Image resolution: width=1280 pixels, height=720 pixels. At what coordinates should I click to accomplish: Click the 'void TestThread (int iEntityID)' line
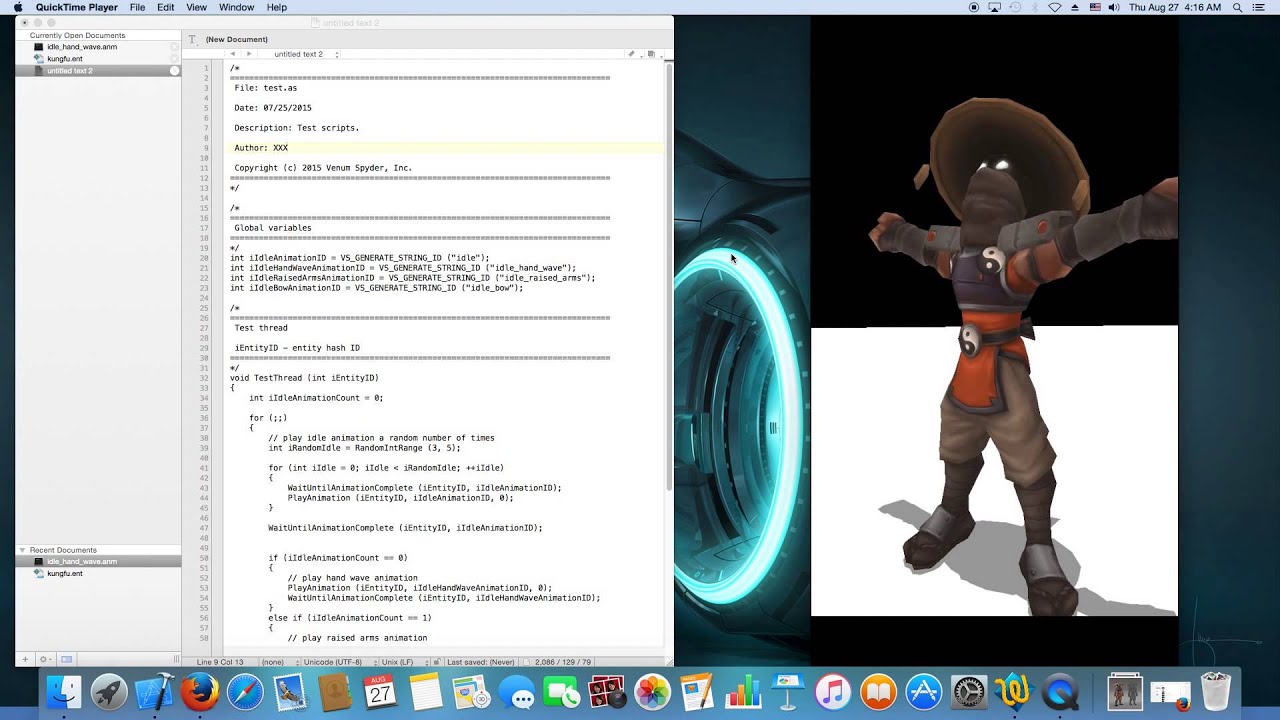[x=304, y=378]
